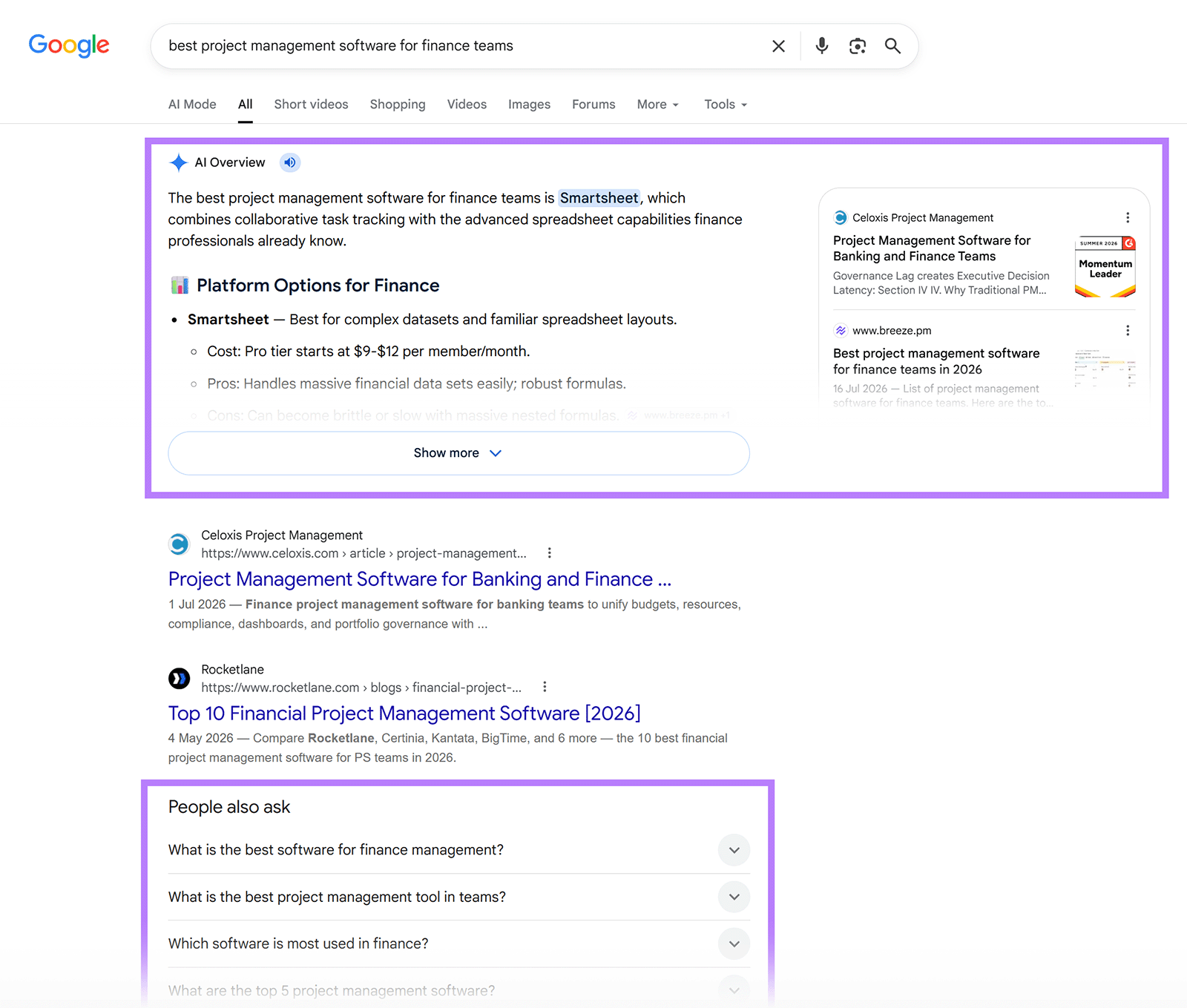The height and width of the screenshot is (1008, 1187).
Task: Click the AI Overview sparkle icon
Action: 178,162
